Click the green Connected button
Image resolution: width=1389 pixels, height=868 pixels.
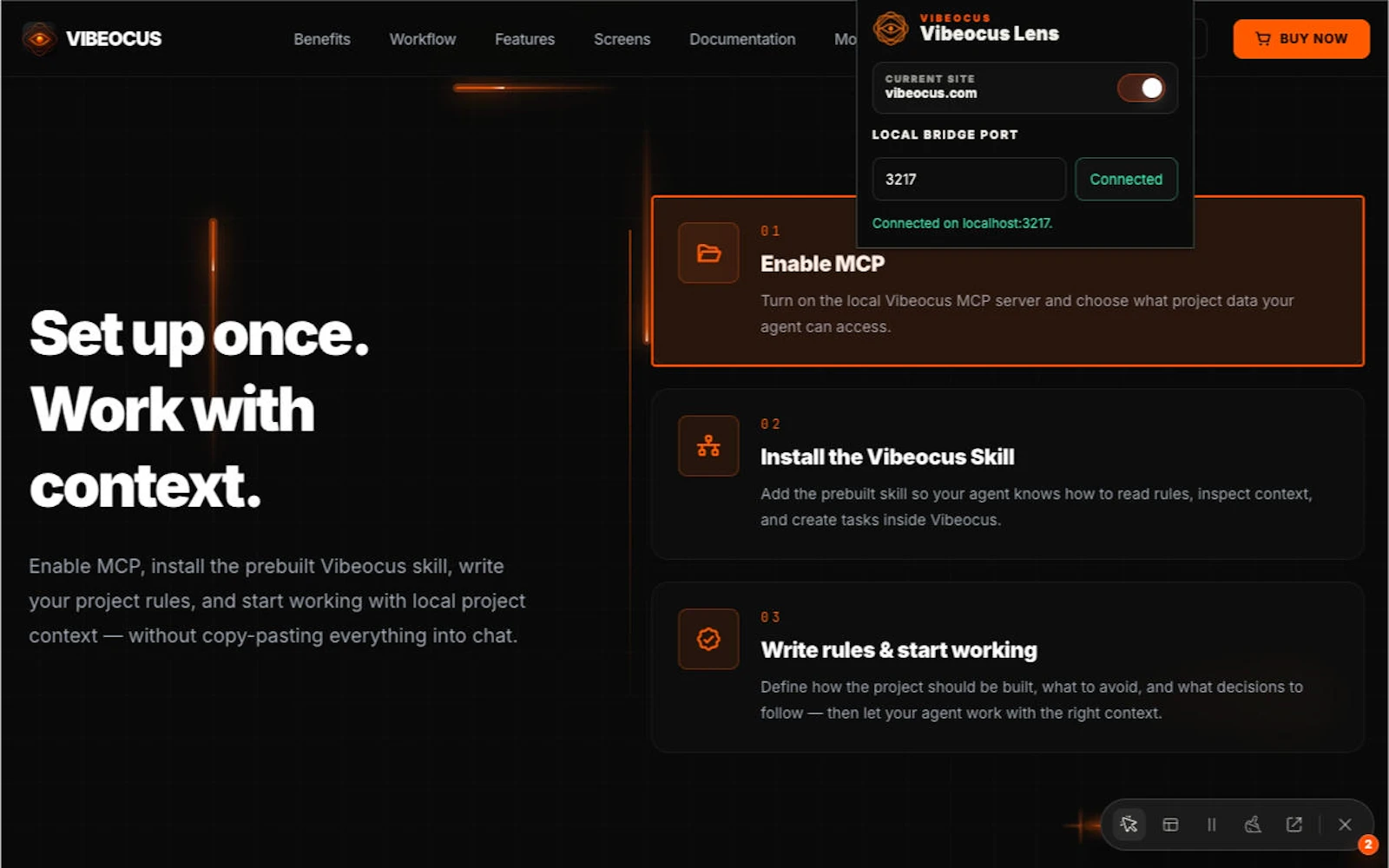coord(1126,179)
